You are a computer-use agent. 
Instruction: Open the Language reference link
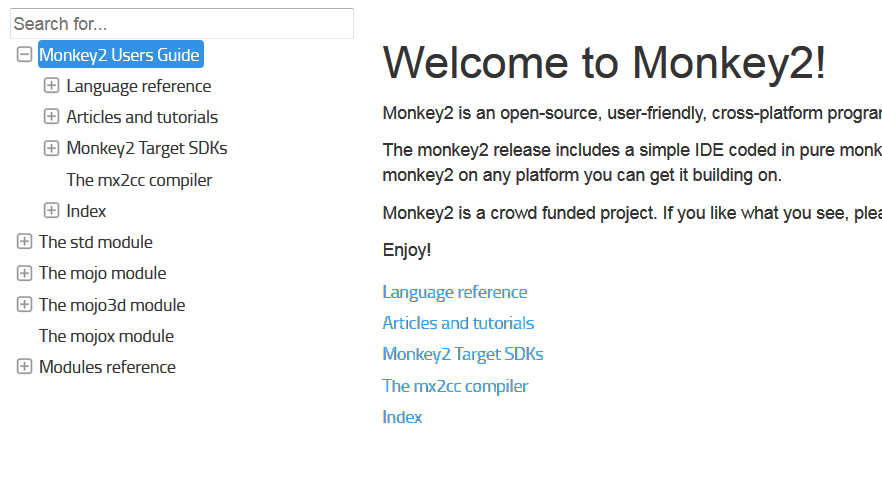455,292
